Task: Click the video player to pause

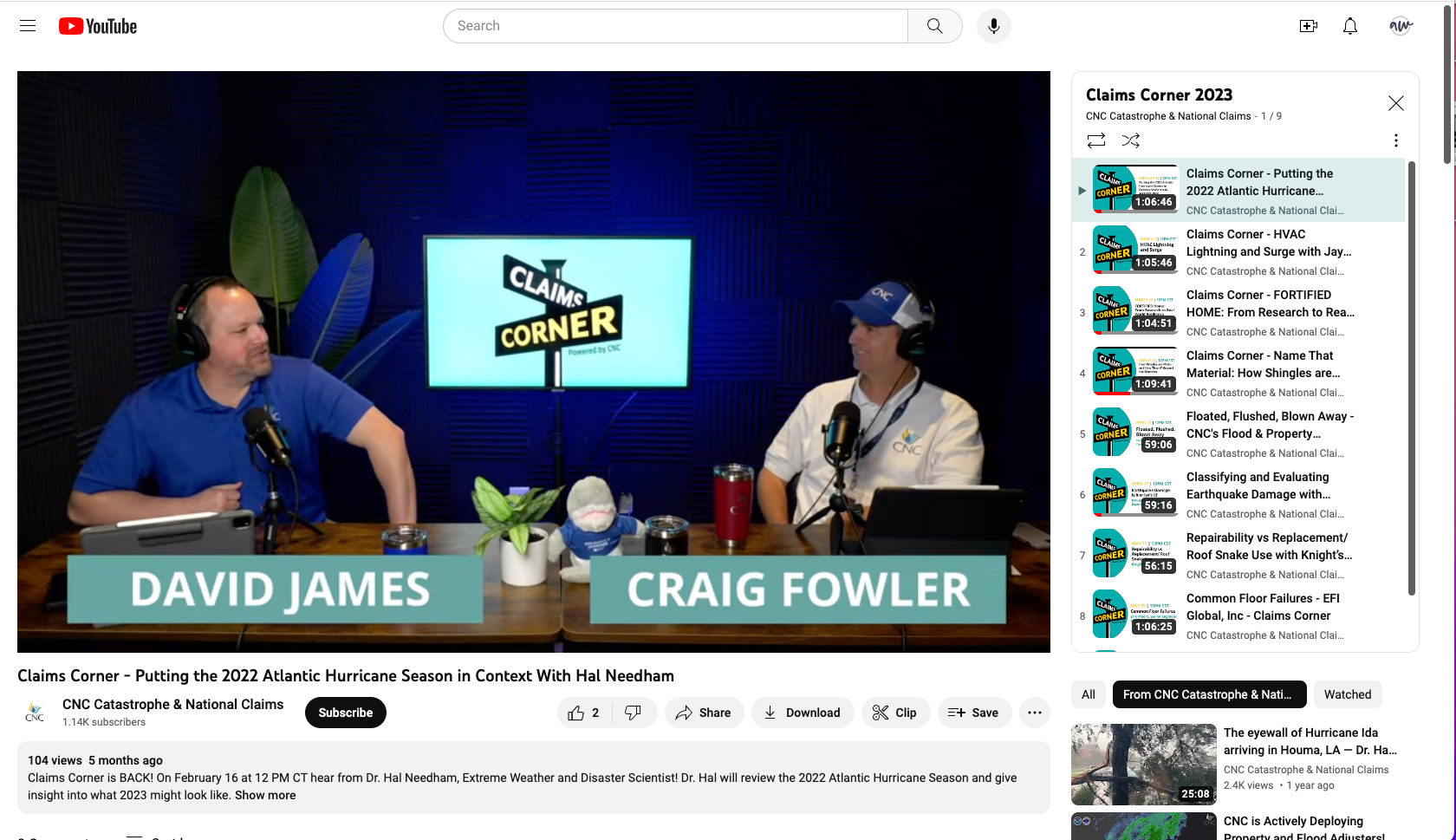Action: (x=534, y=361)
